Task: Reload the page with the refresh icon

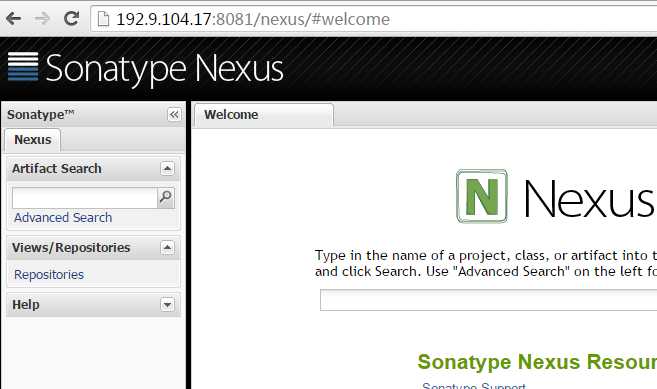Action: click(71, 18)
